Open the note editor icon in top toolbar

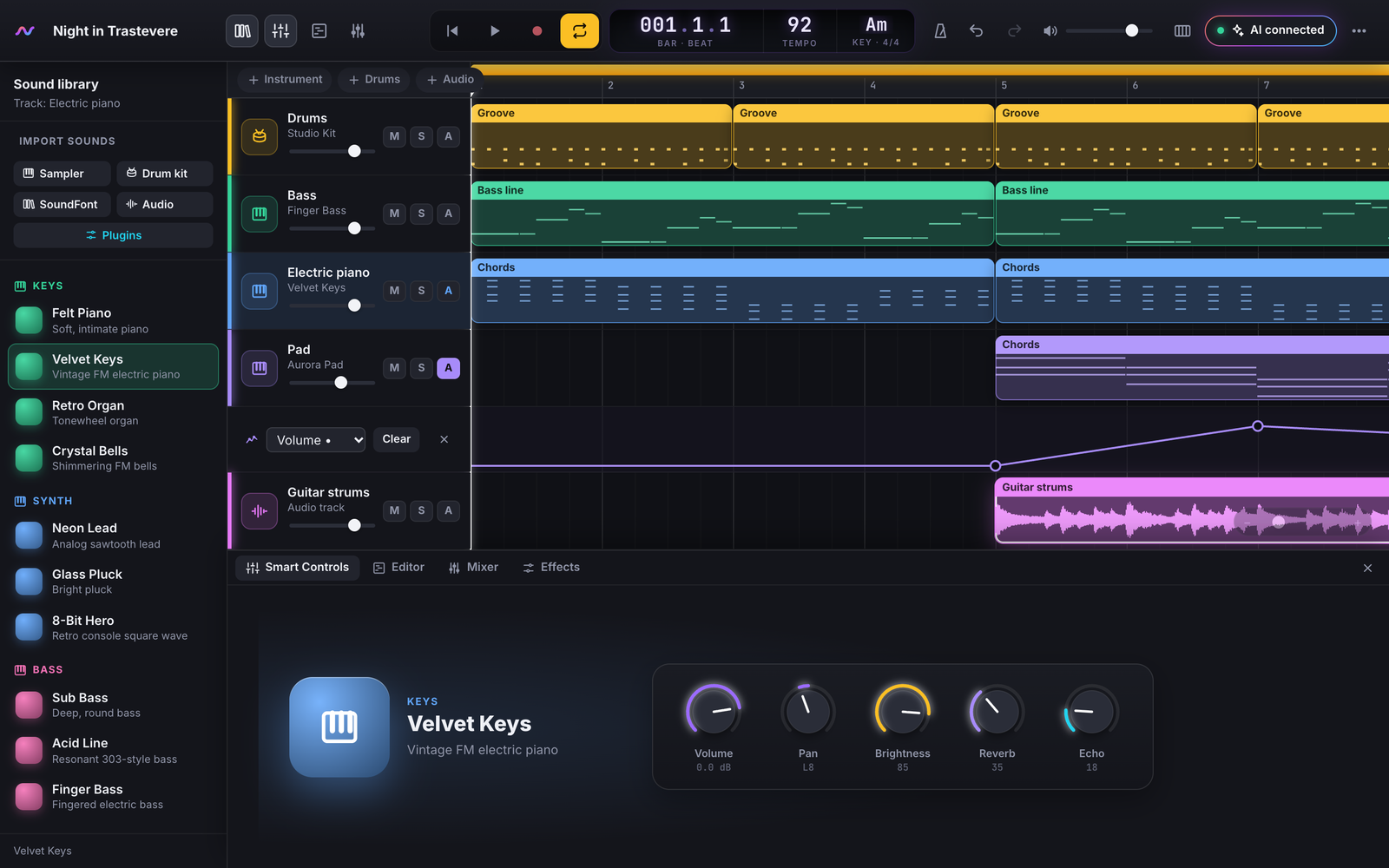pos(319,31)
